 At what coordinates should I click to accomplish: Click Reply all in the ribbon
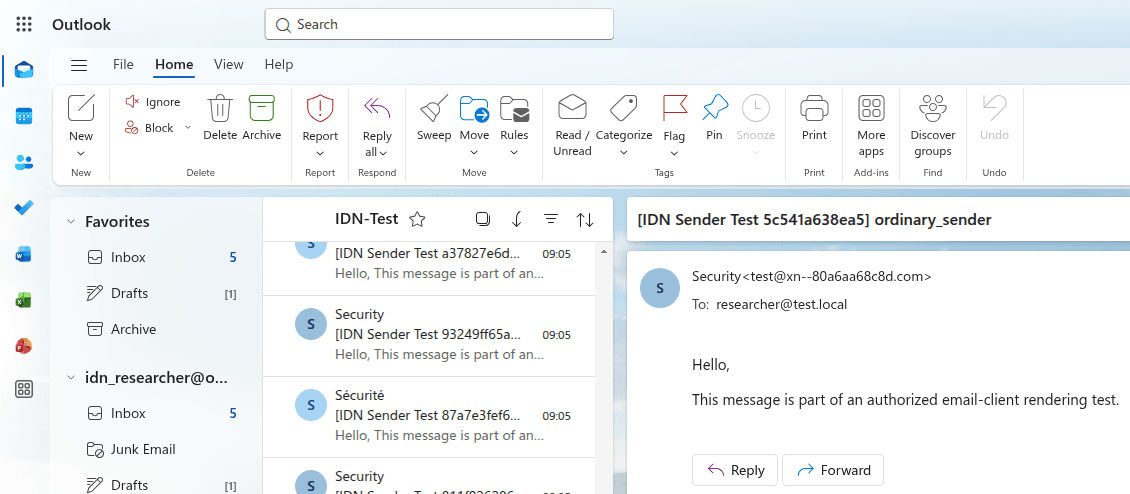click(x=377, y=126)
